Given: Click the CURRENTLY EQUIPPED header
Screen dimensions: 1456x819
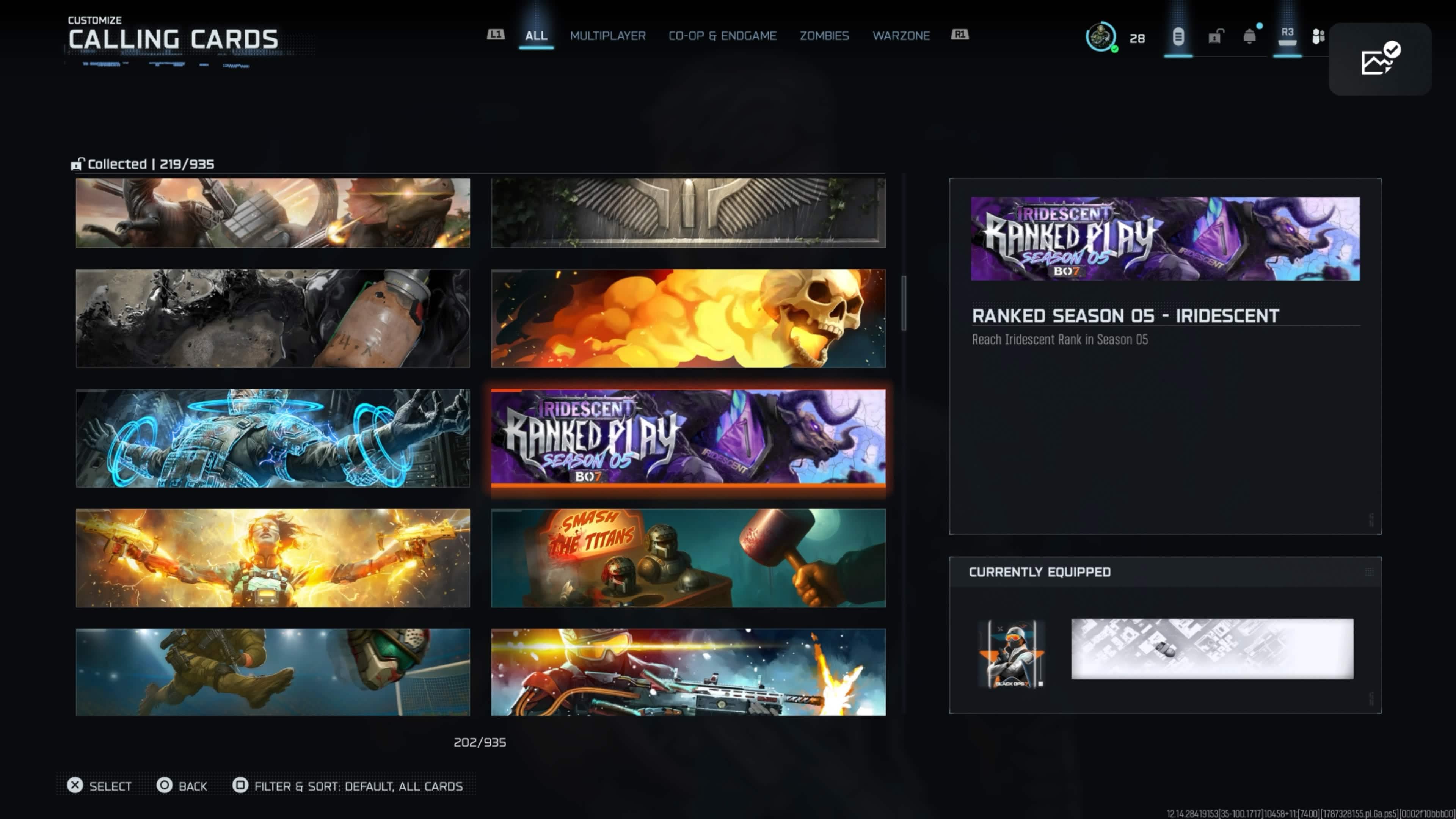Looking at the screenshot, I should coord(1040,572).
